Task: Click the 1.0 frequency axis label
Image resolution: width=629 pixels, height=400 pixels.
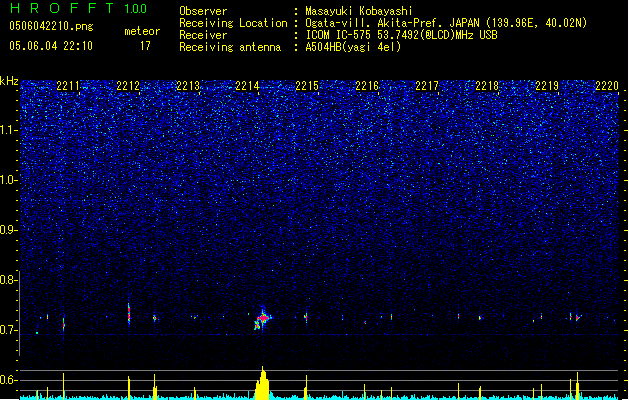Action: point(8,180)
